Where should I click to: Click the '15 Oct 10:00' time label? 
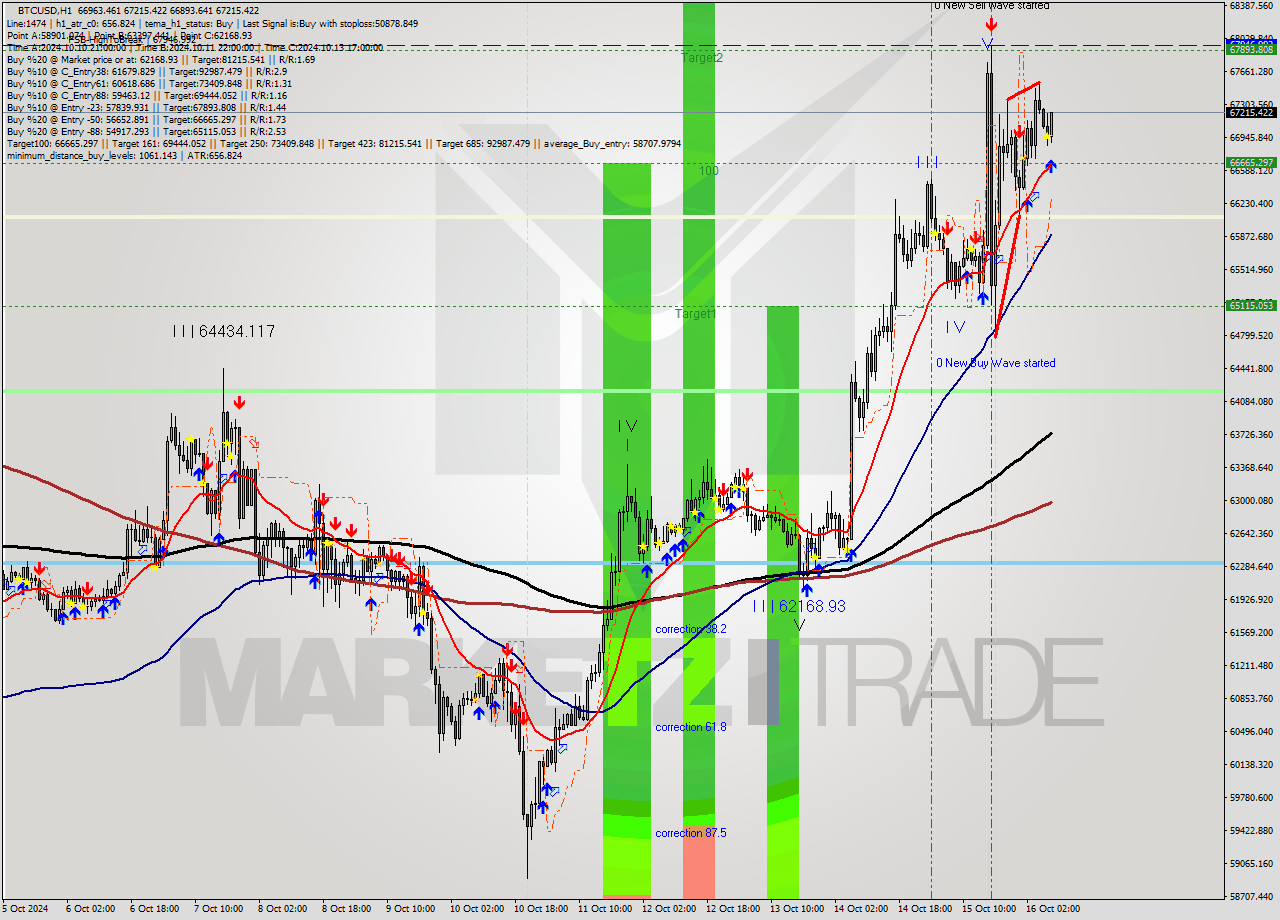[x=989, y=909]
